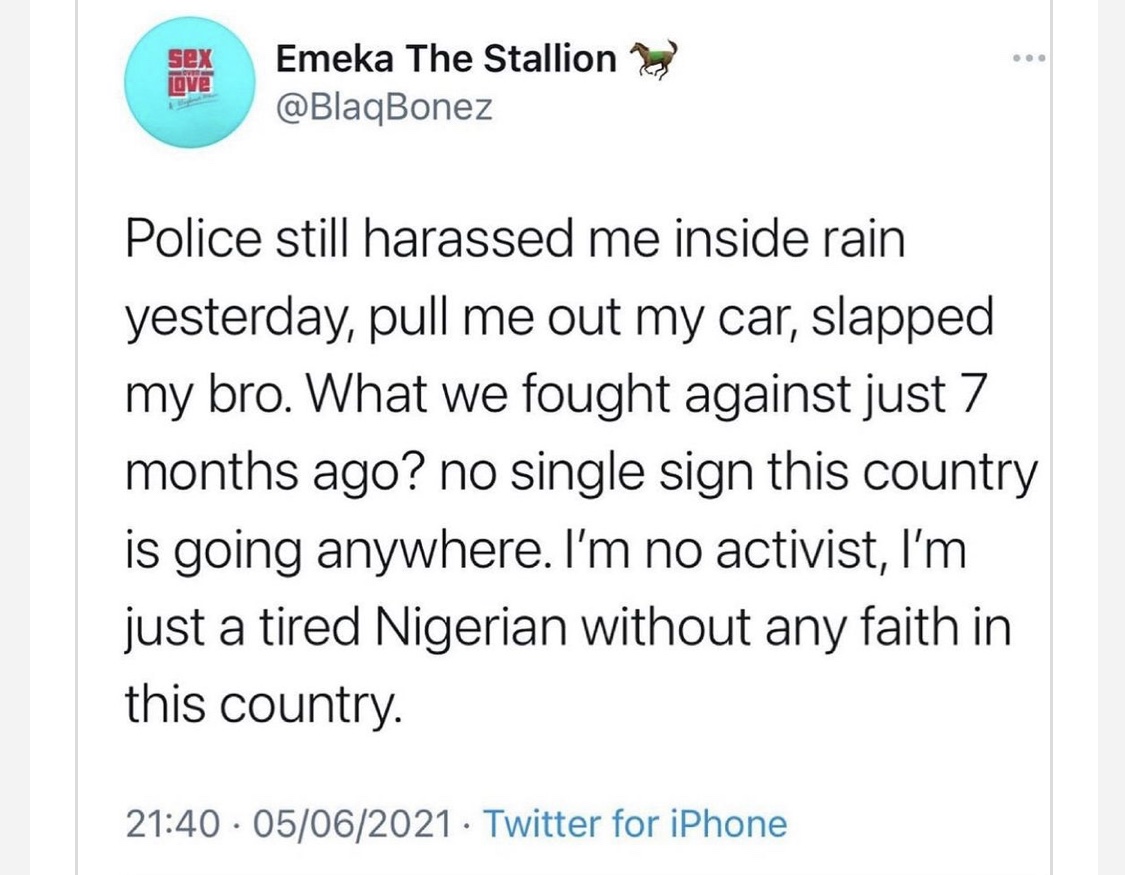Open Emeka The Stallion's profile name
The image size is (1125, 875).
446,60
